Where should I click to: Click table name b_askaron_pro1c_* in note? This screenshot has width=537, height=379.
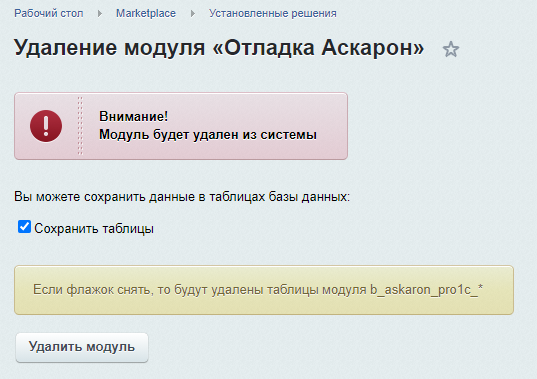point(426,290)
